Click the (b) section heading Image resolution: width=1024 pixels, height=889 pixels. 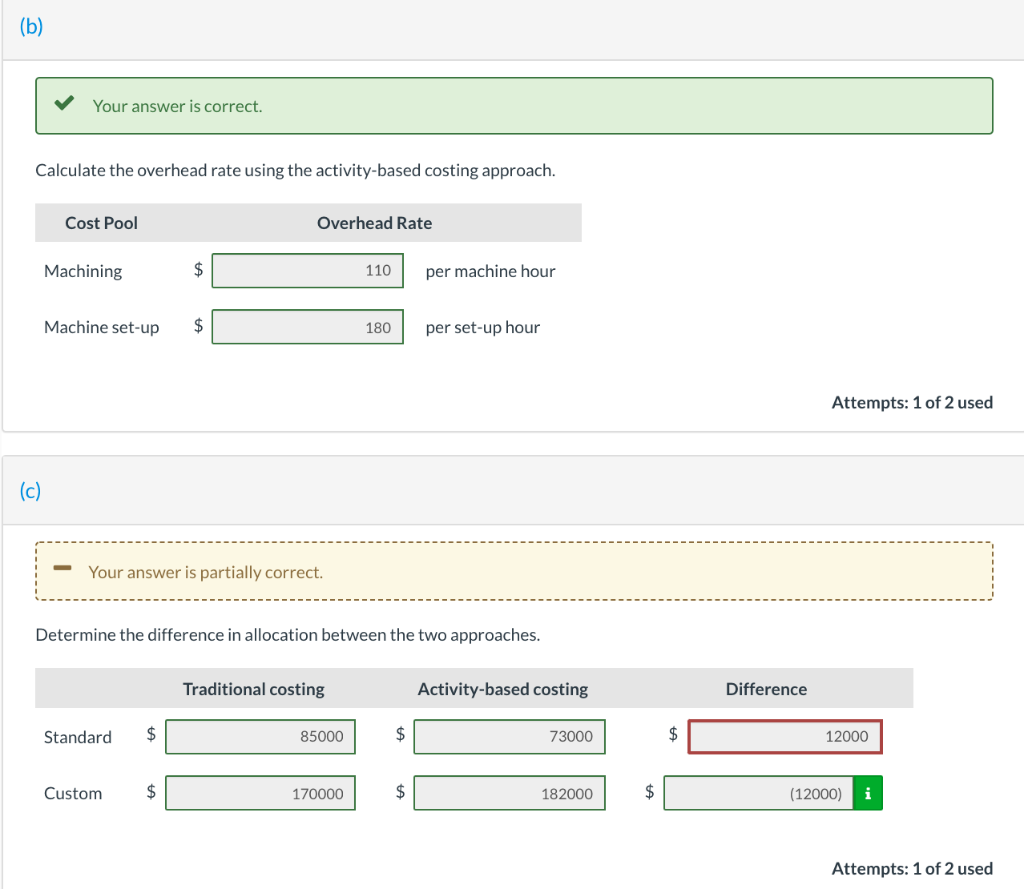(31, 26)
